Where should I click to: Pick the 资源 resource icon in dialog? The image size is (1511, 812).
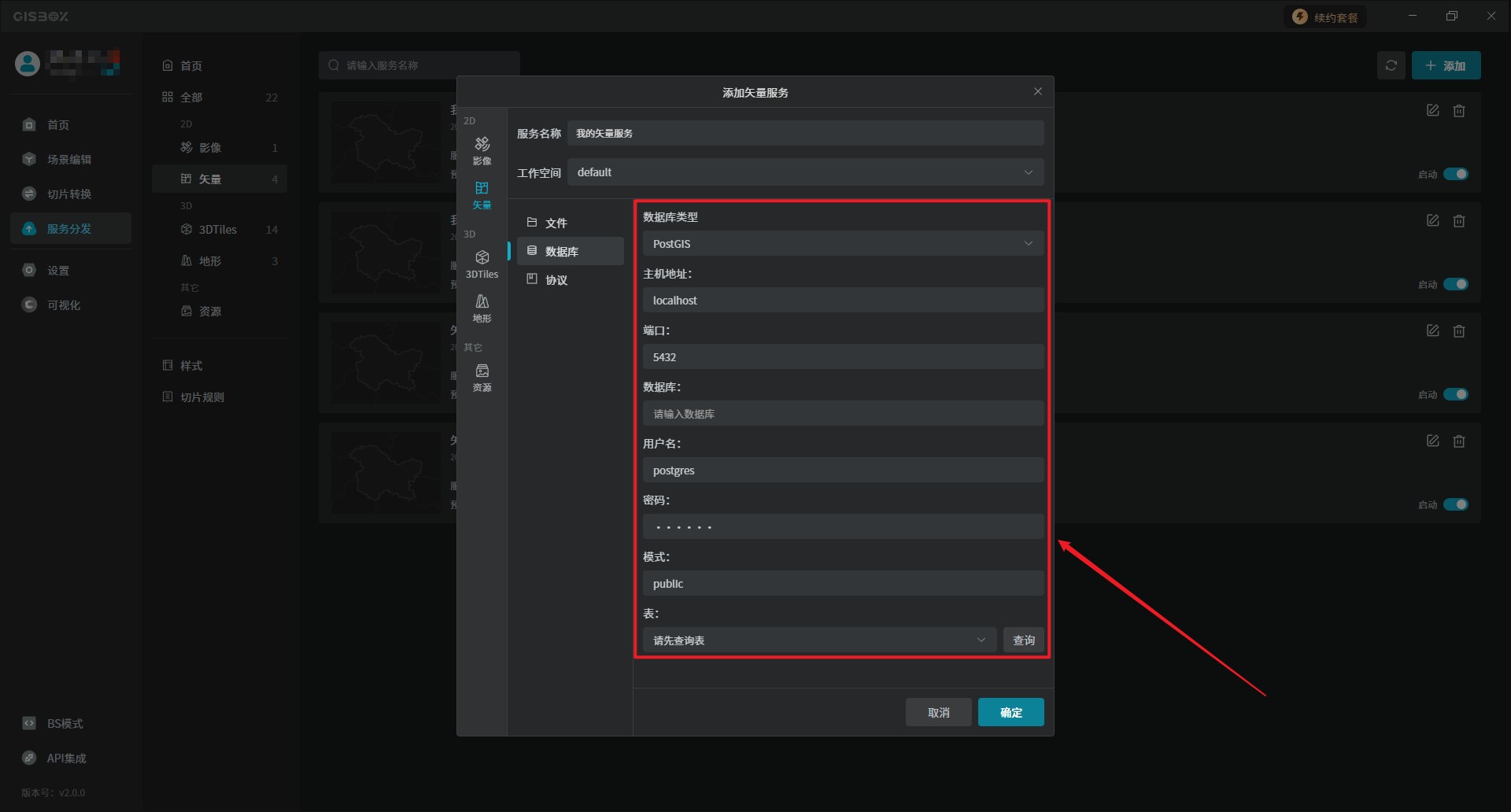click(482, 377)
